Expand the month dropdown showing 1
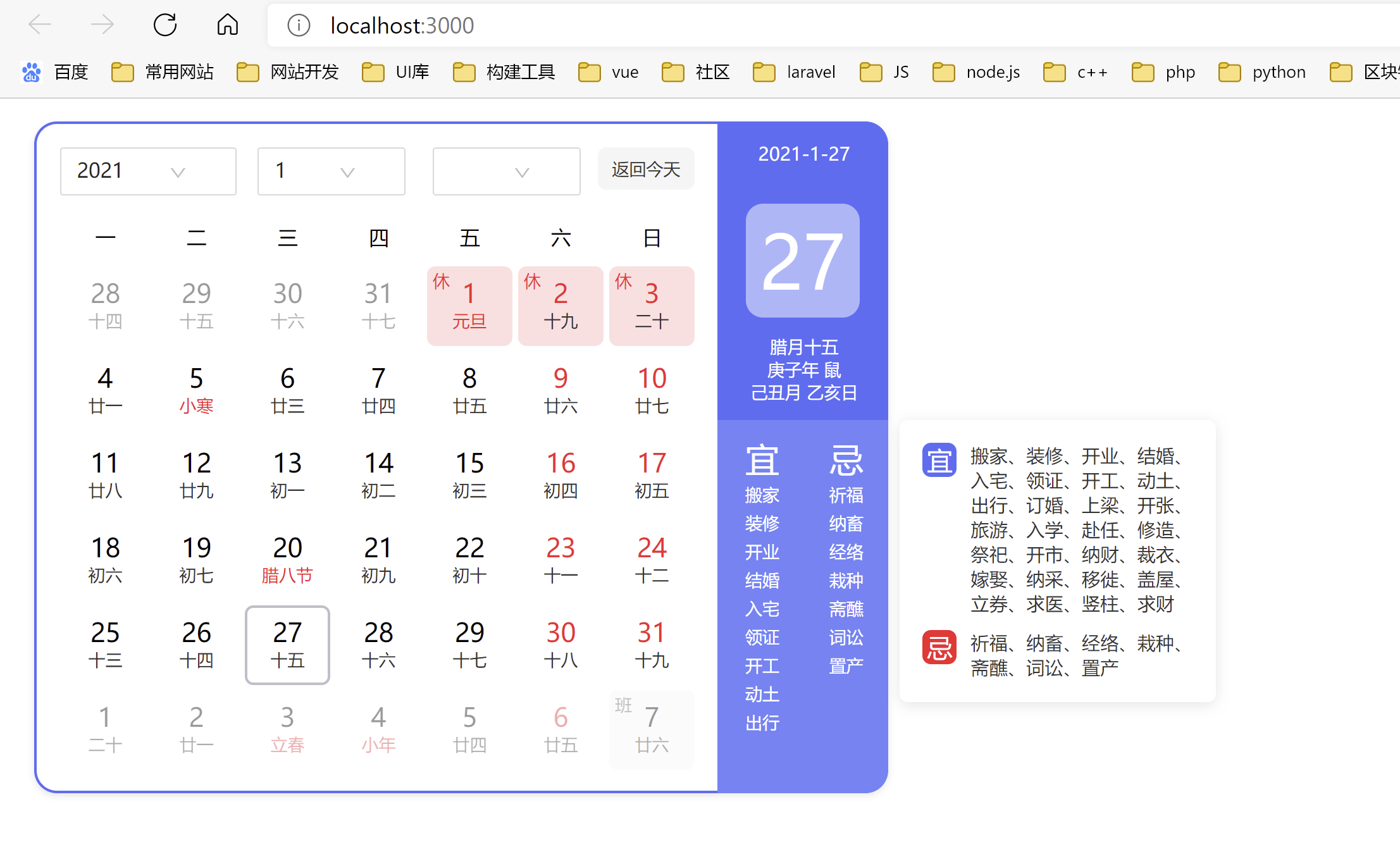Viewport: 1400px width, 847px height. click(x=331, y=171)
